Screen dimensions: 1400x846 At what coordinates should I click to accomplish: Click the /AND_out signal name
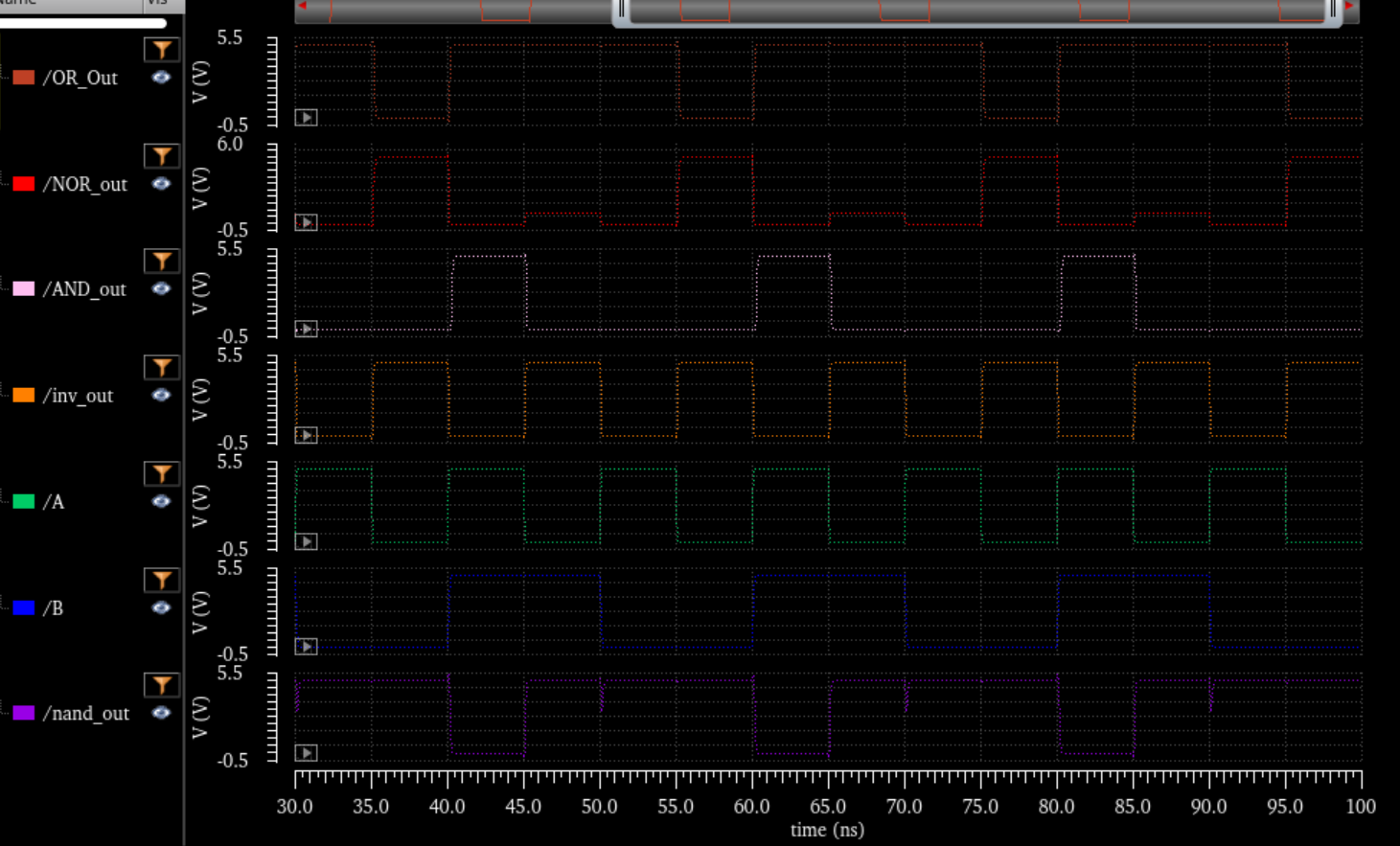[84, 289]
